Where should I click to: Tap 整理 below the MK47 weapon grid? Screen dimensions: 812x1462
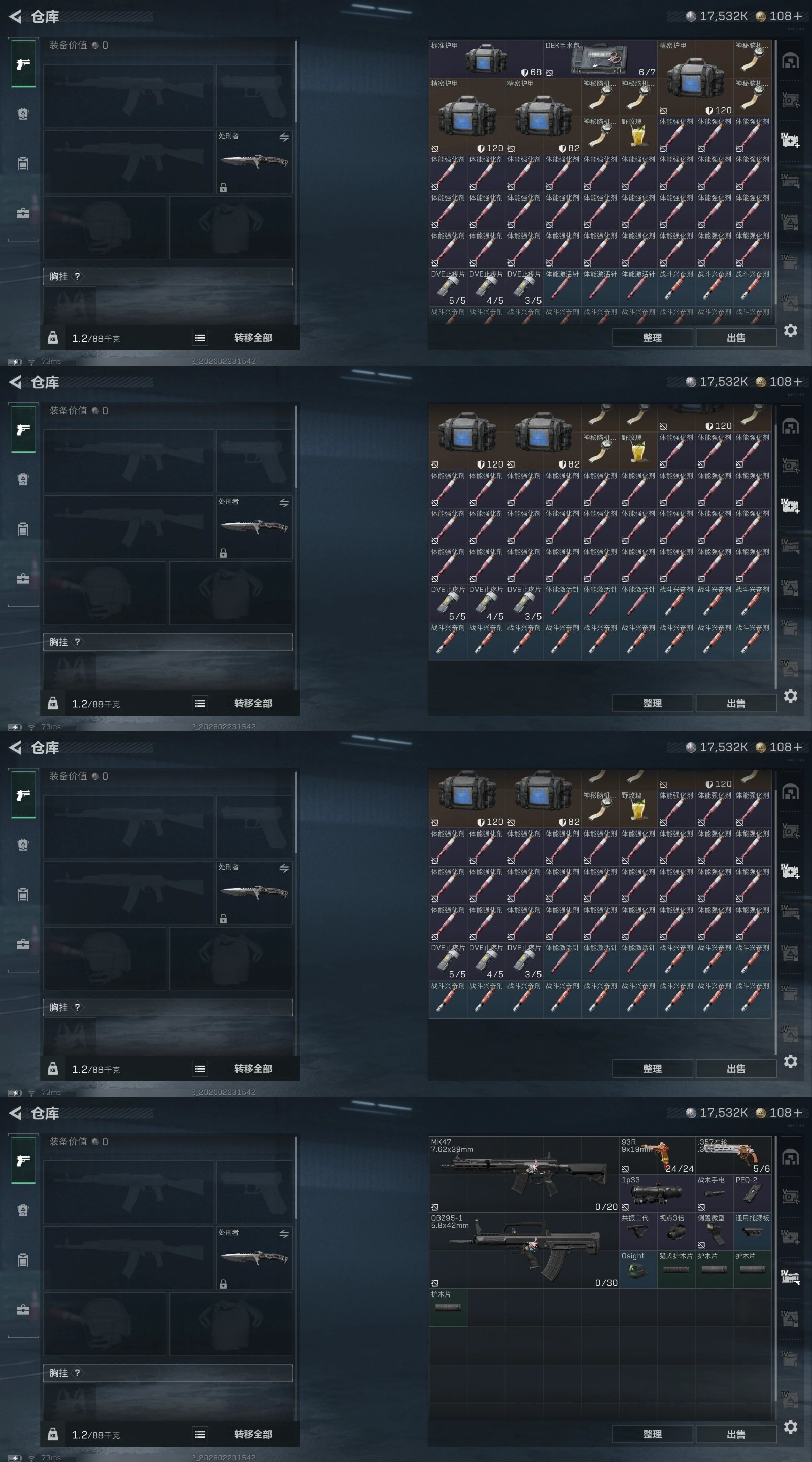pyautogui.click(x=652, y=1434)
